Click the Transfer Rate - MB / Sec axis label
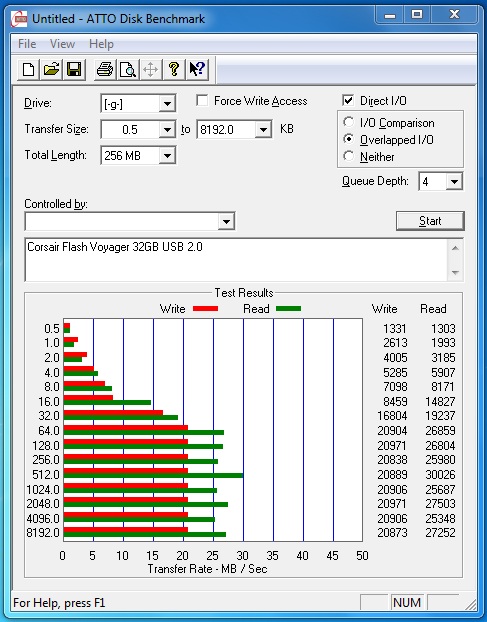Viewport: 487px width, 622px height. 207,569
